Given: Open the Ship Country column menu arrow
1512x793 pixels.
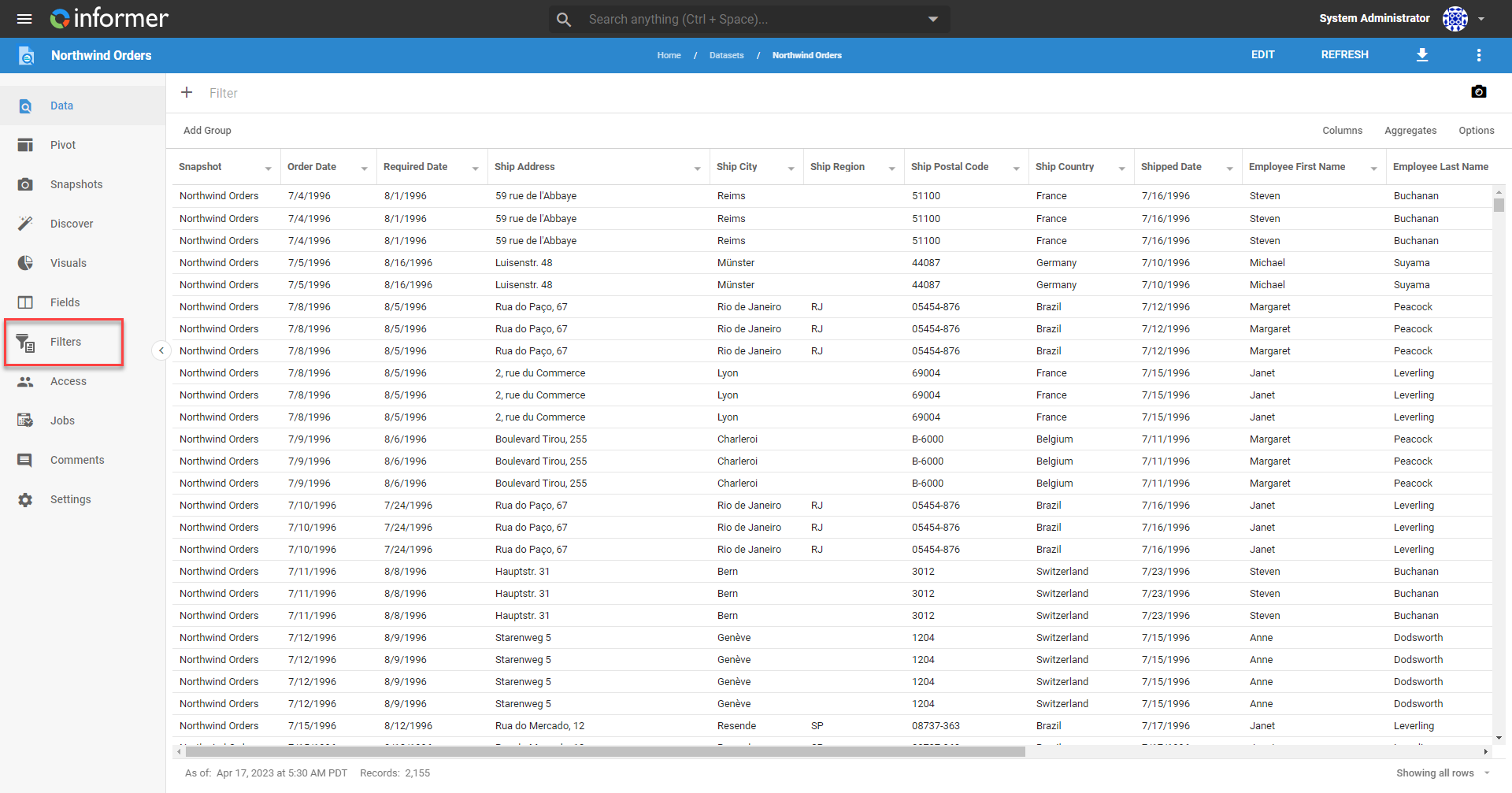Looking at the screenshot, I should [1121, 169].
